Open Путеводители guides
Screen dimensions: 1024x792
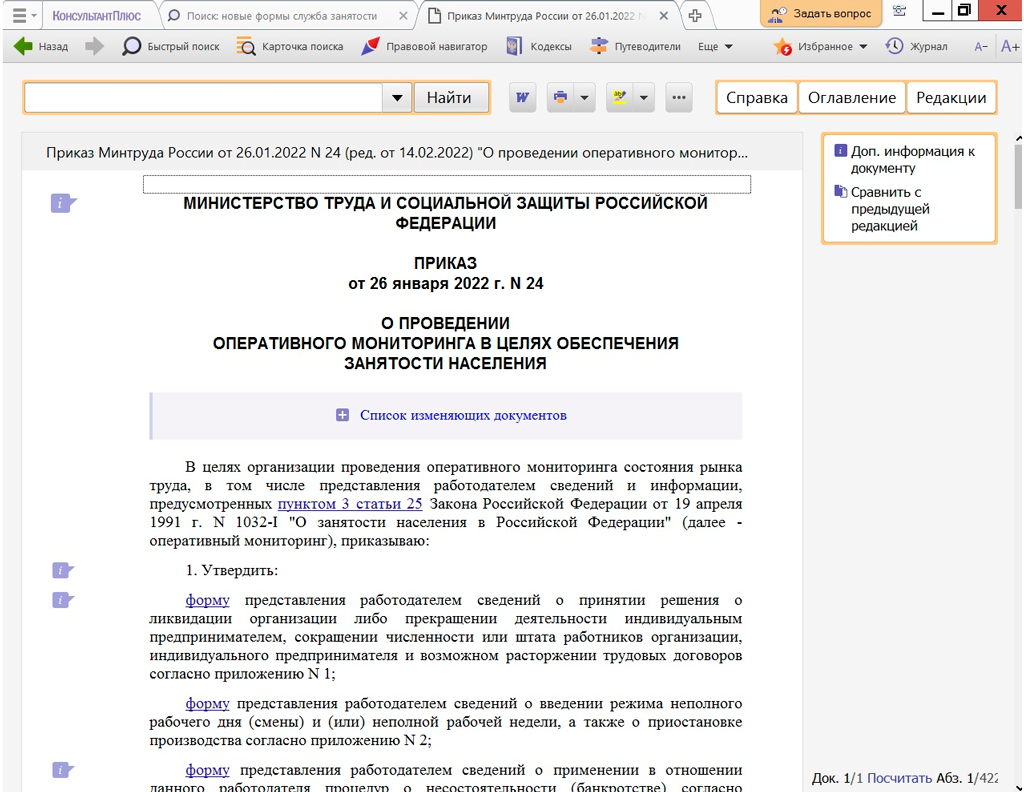point(635,46)
